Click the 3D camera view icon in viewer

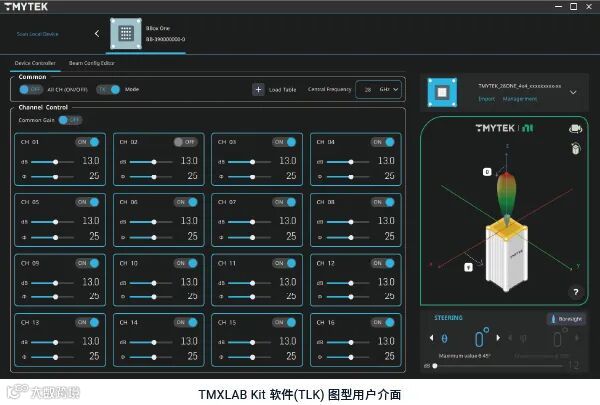575,129
